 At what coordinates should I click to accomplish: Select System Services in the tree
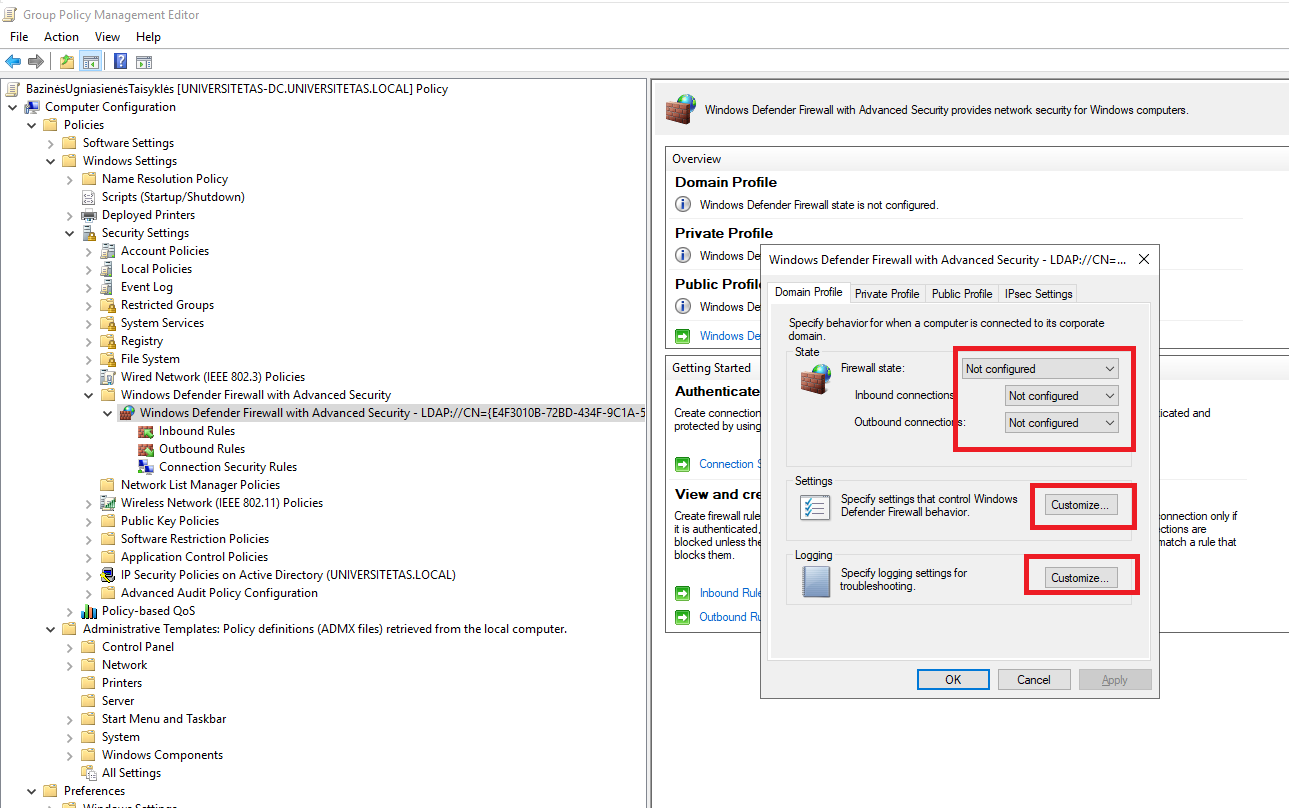pyautogui.click(x=162, y=323)
